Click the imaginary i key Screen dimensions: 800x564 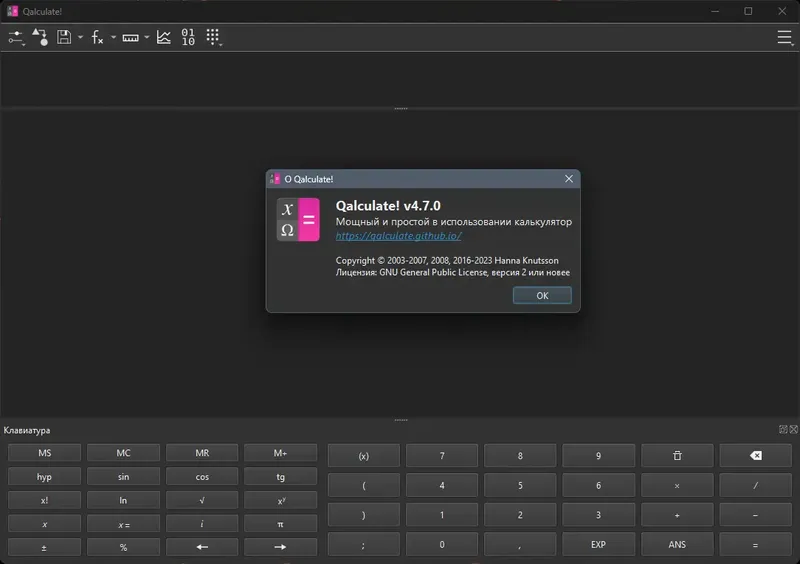point(202,524)
